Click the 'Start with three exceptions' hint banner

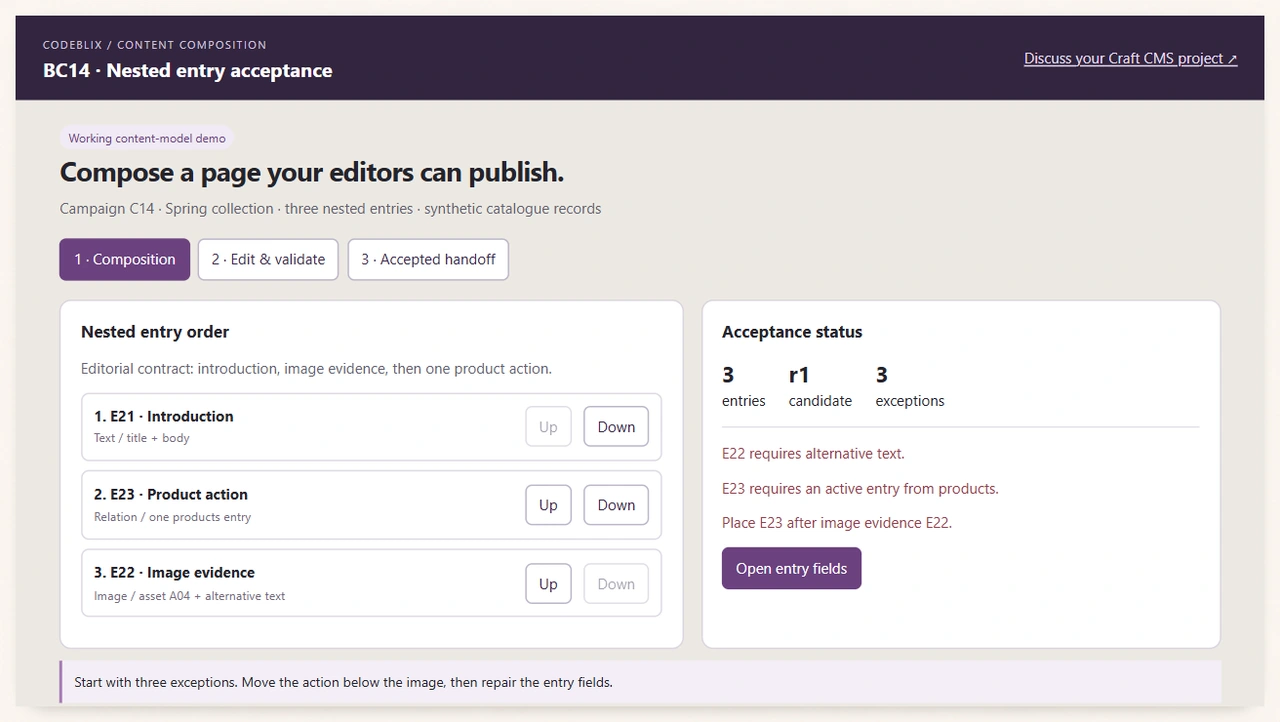coord(641,682)
